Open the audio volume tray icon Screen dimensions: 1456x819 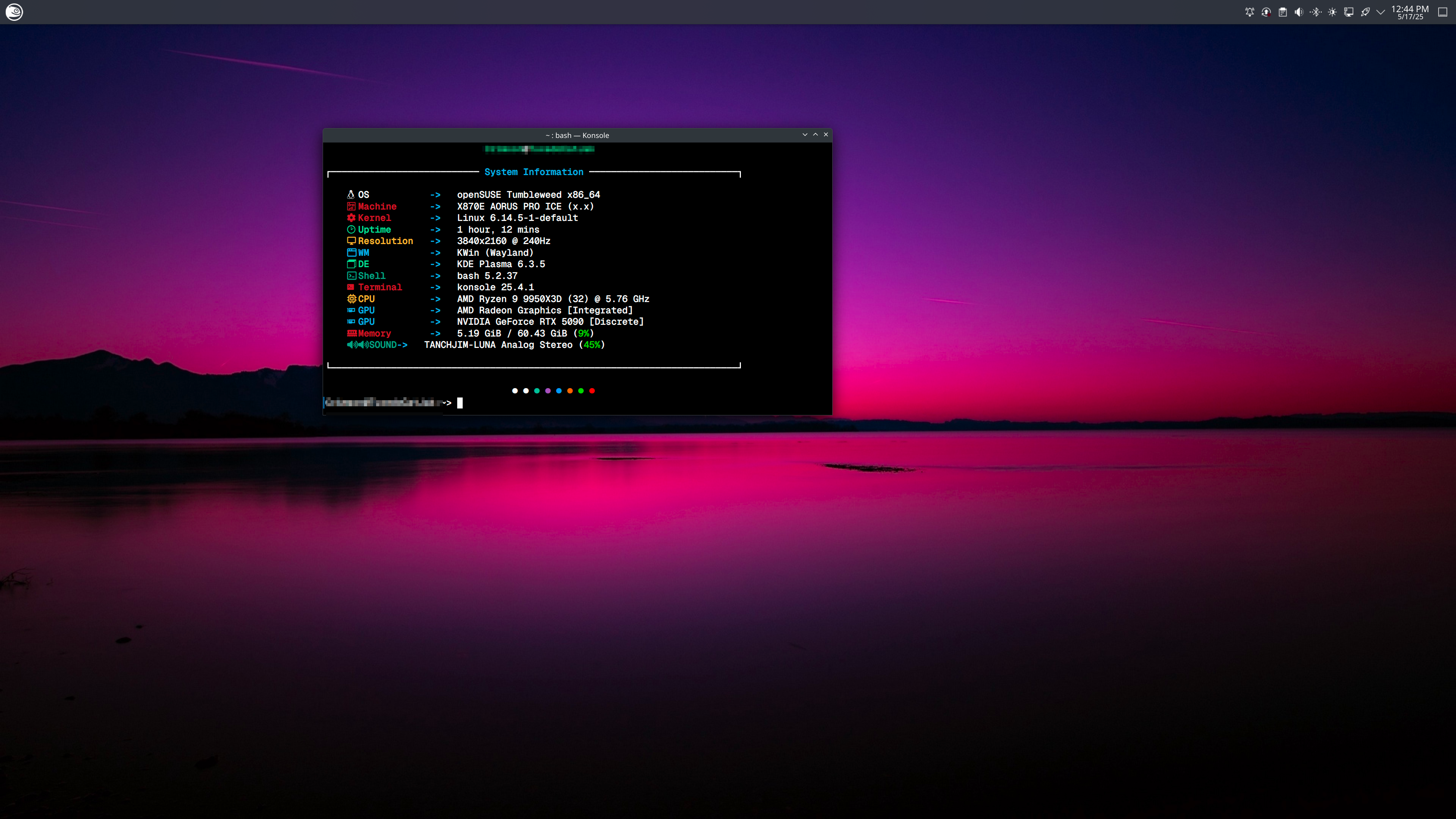[x=1299, y=12]
